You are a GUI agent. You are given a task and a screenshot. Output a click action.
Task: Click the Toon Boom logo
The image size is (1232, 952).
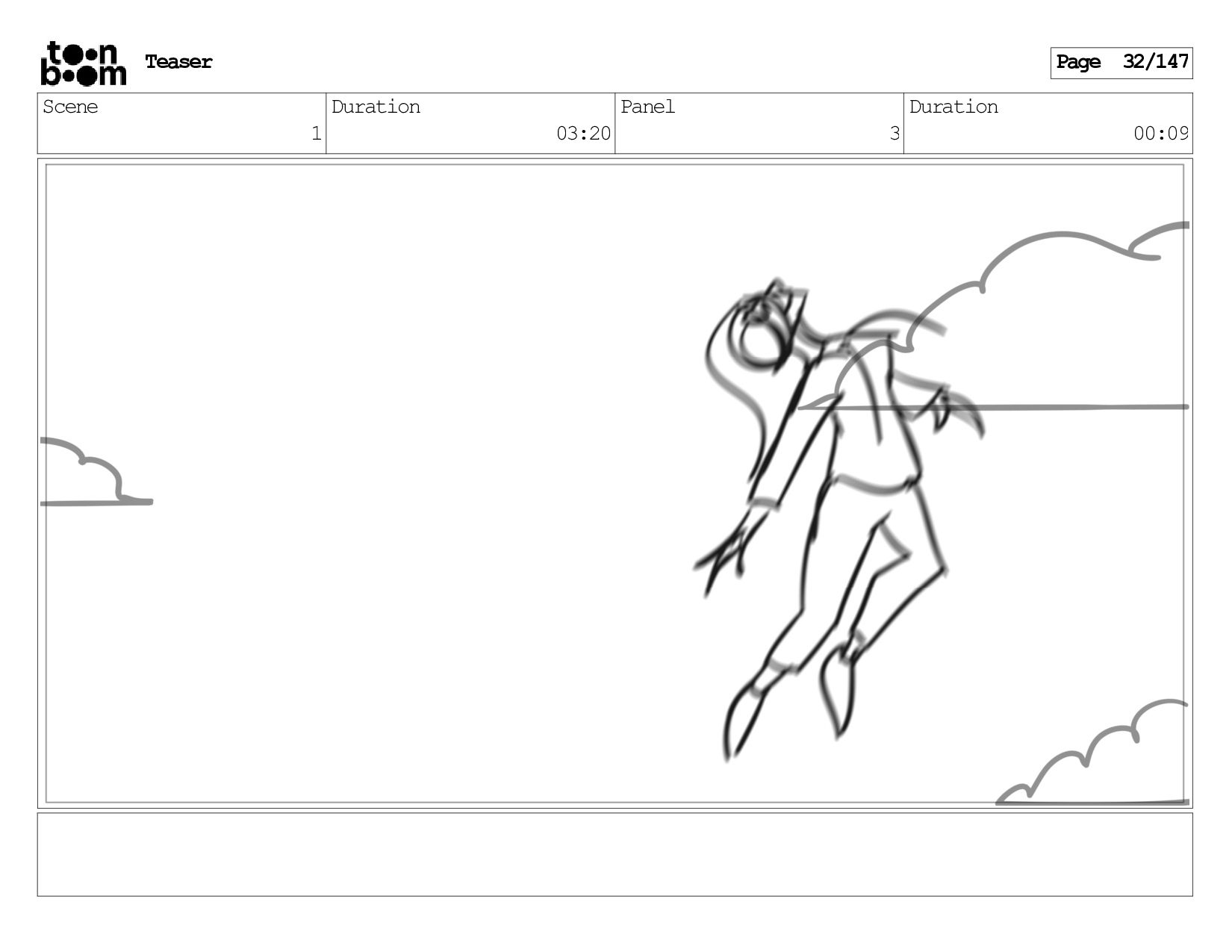pyautogui.click(x=83, y=63)
